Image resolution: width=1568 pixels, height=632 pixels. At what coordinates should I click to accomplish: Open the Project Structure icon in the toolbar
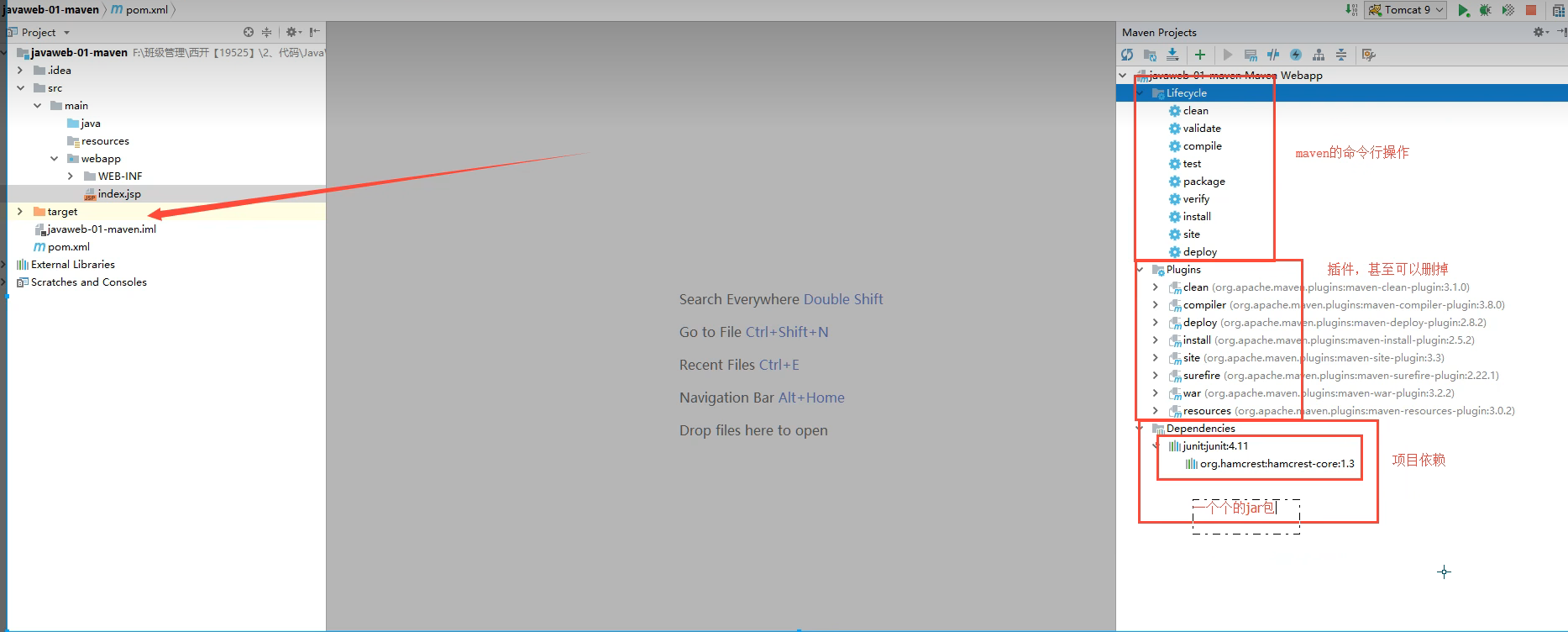tap(1560, 10)
